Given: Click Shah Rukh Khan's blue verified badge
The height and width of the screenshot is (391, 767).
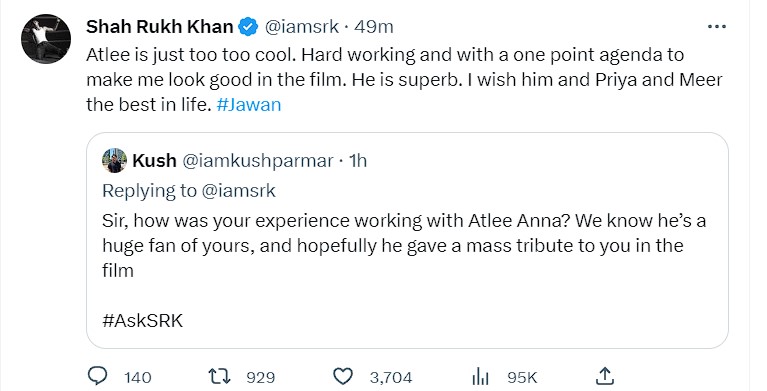Looking at the screenshot, I should (x=248, y=27).
